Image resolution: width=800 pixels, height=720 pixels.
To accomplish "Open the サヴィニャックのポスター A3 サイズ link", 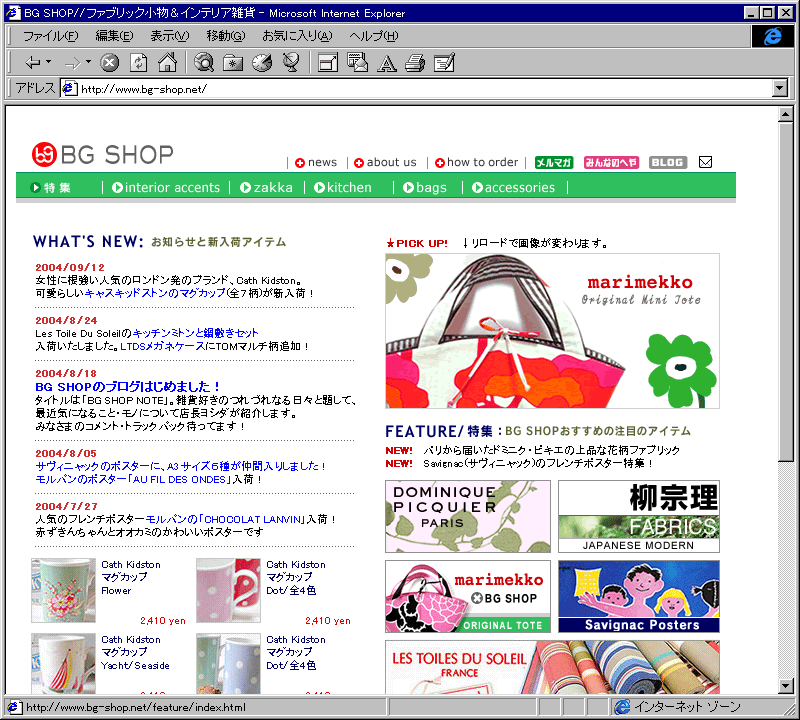I will pos(180,466).
